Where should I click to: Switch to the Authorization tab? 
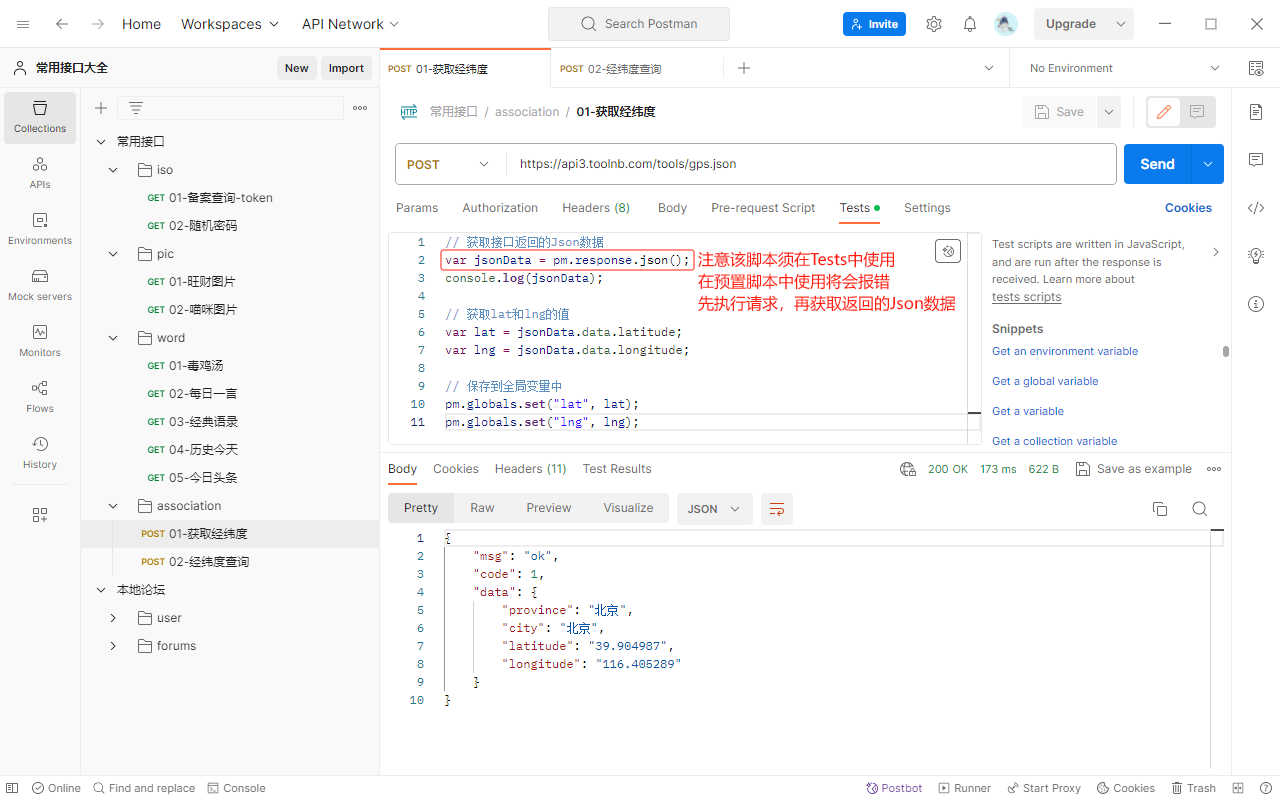[x=500, y=208]
